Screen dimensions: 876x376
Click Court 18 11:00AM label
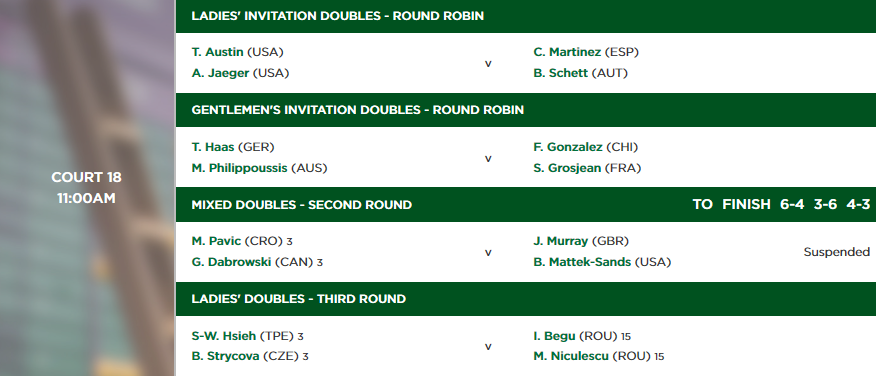[x=87, y=187]
